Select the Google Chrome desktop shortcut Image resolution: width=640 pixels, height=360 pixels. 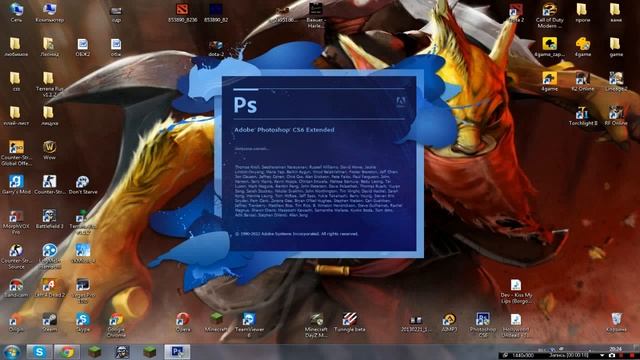116,324
